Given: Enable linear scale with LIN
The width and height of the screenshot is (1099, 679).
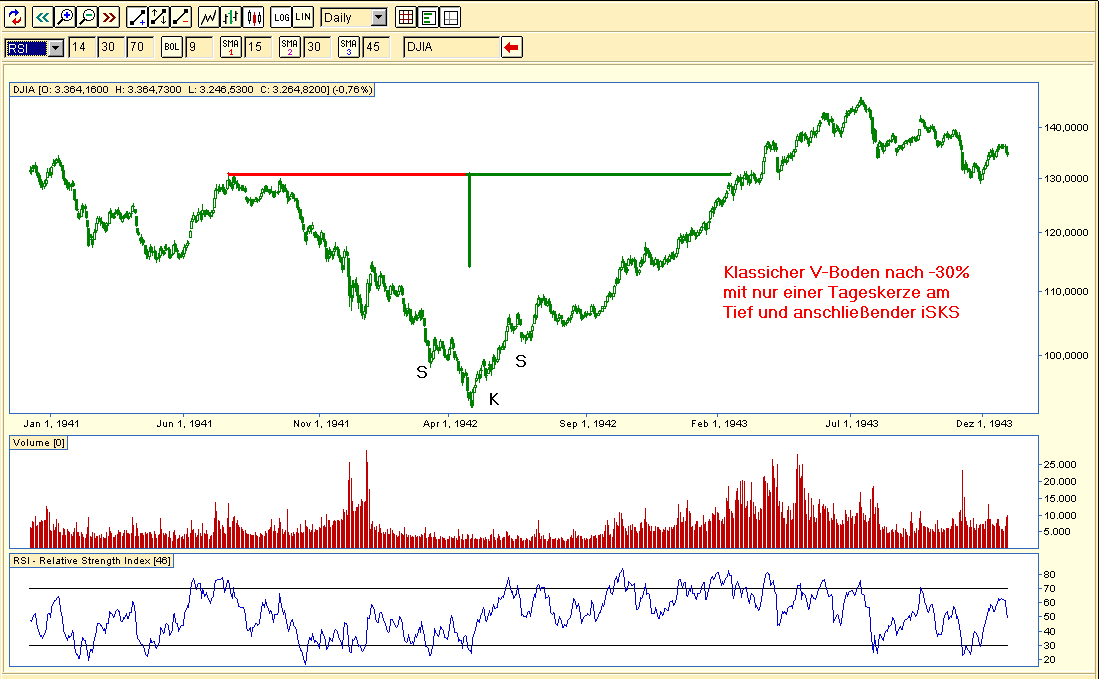Looking at the screenshot, I should (303, 17).
